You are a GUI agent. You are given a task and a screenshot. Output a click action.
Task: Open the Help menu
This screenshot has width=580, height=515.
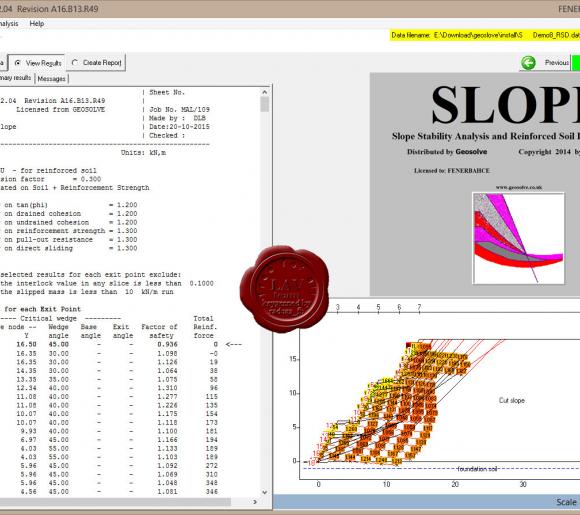[x=37, y=24]
